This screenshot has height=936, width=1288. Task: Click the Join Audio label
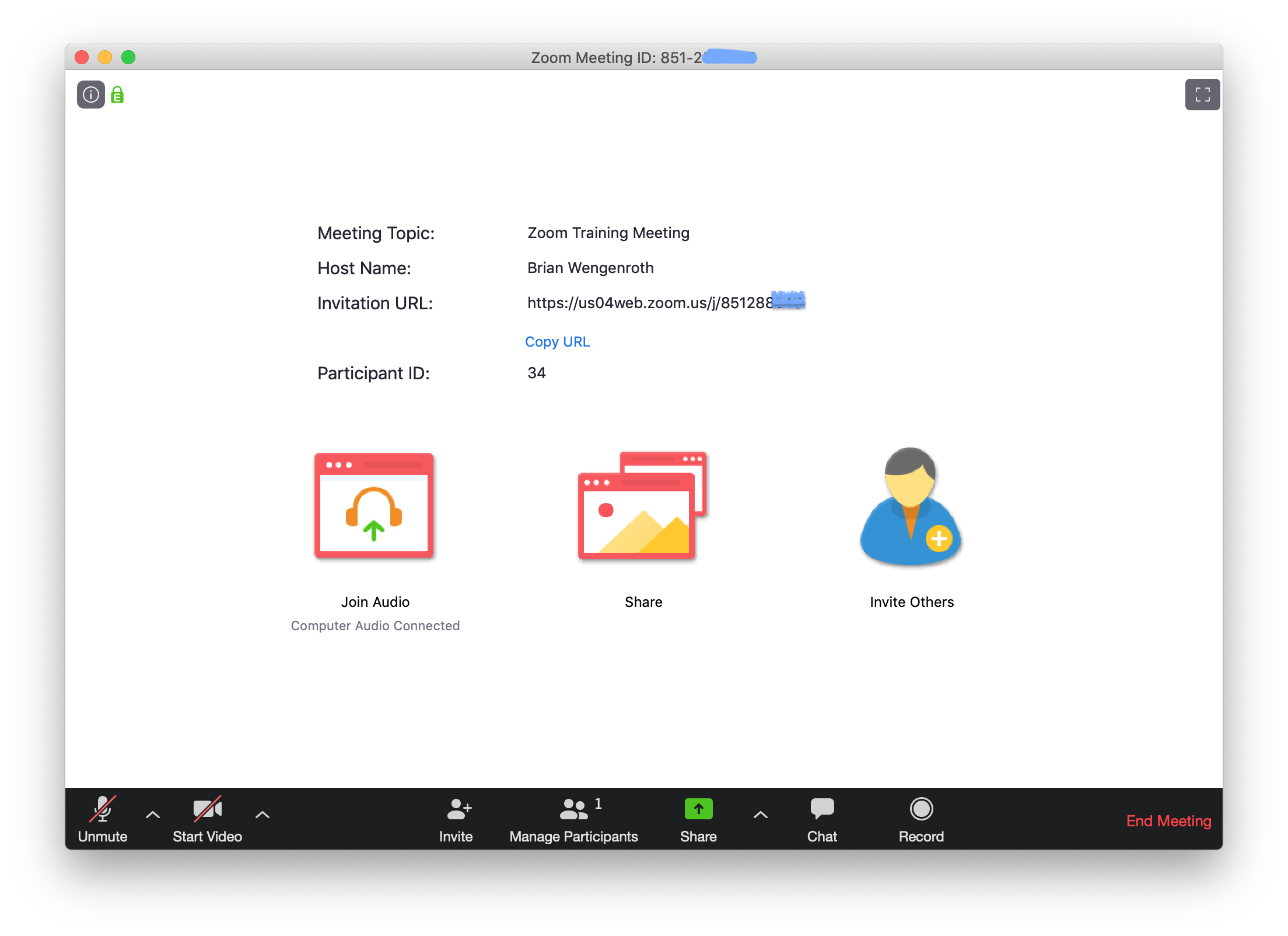pos(375,602)
